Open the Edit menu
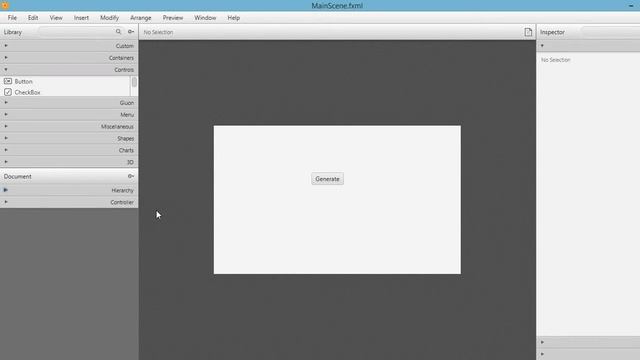The width and height of the screenshot is (640, 360). point(33,18)
